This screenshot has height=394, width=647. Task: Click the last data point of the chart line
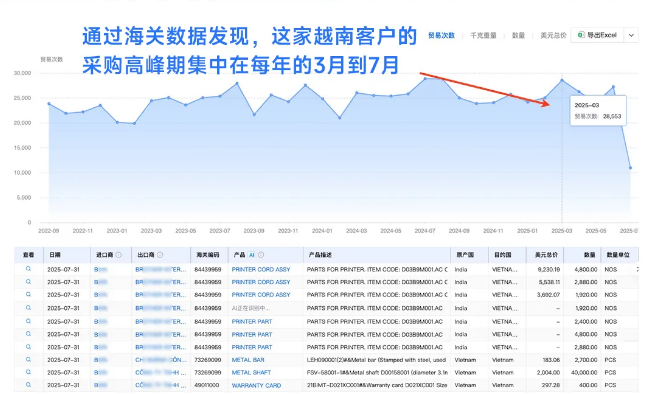point(630,168)
